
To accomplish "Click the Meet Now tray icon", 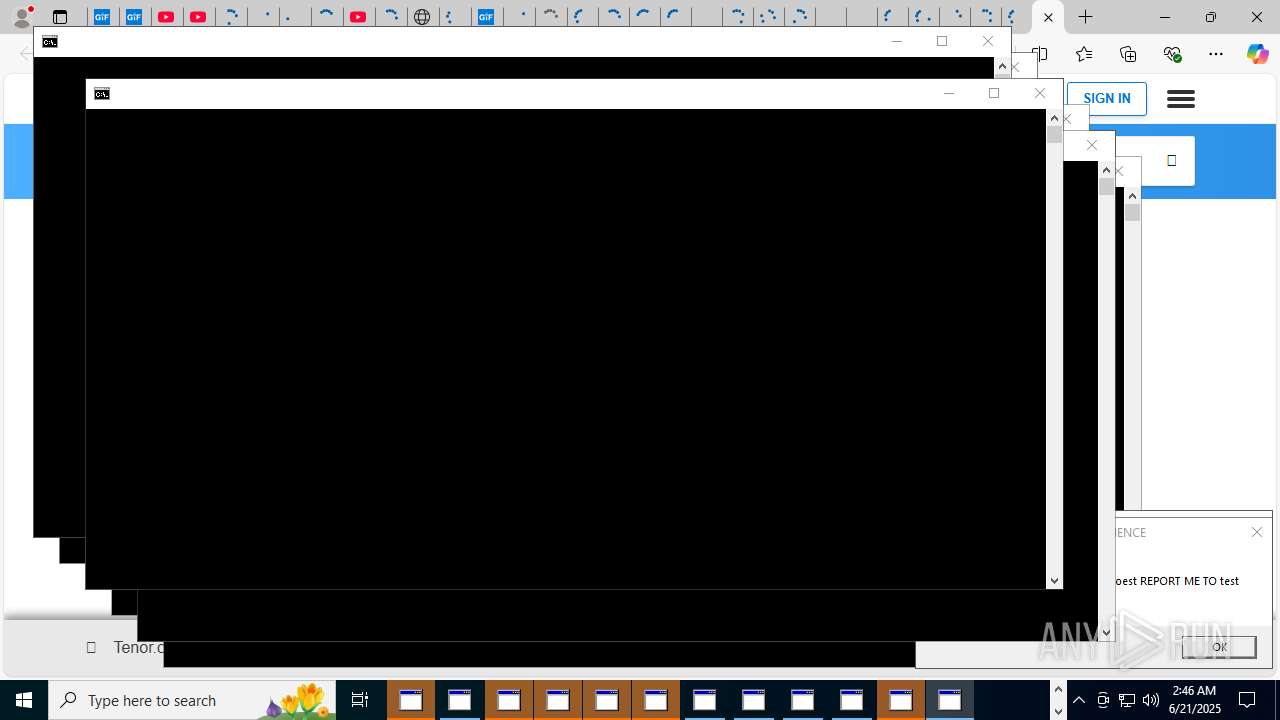I will pyautogui.click(x=1103, y=700).
